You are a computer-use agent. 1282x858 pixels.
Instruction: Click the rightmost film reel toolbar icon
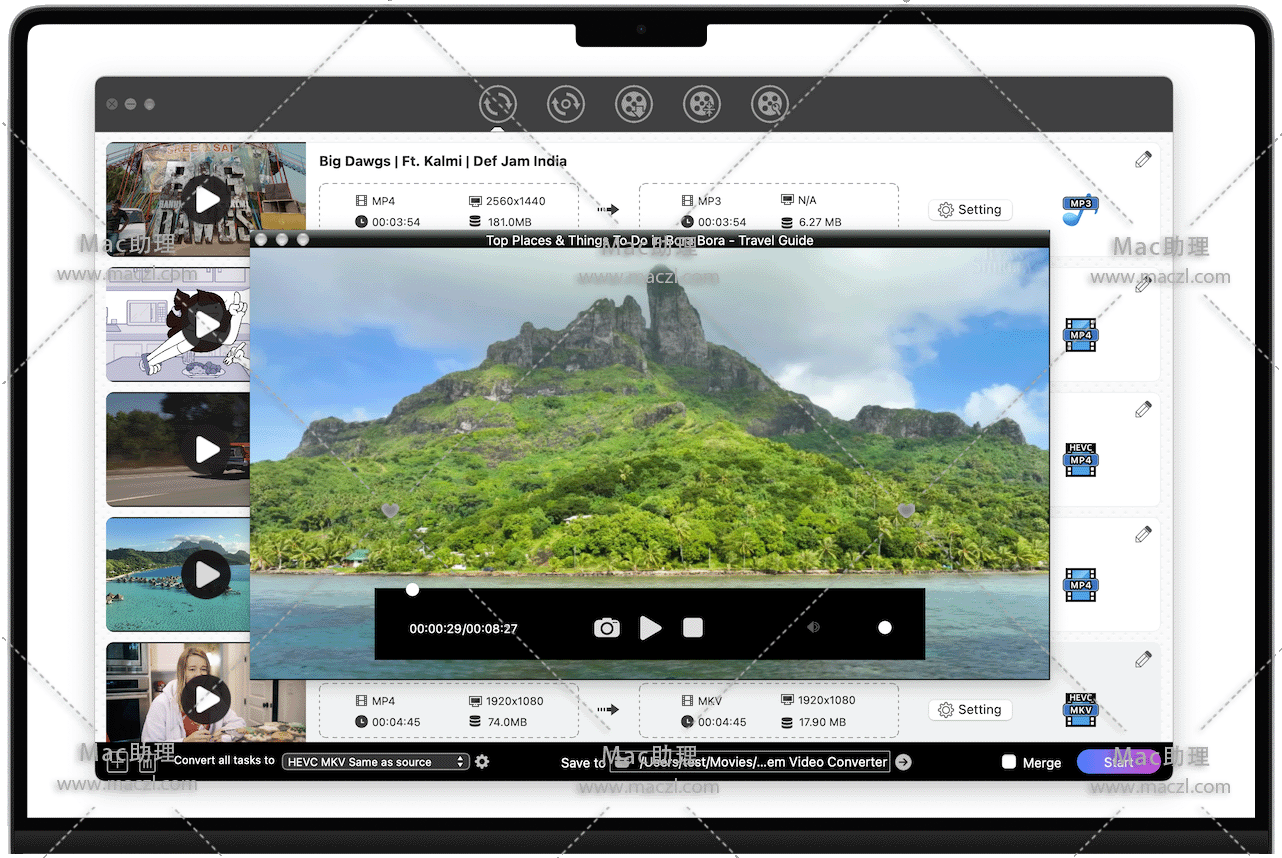coord(769,103)
